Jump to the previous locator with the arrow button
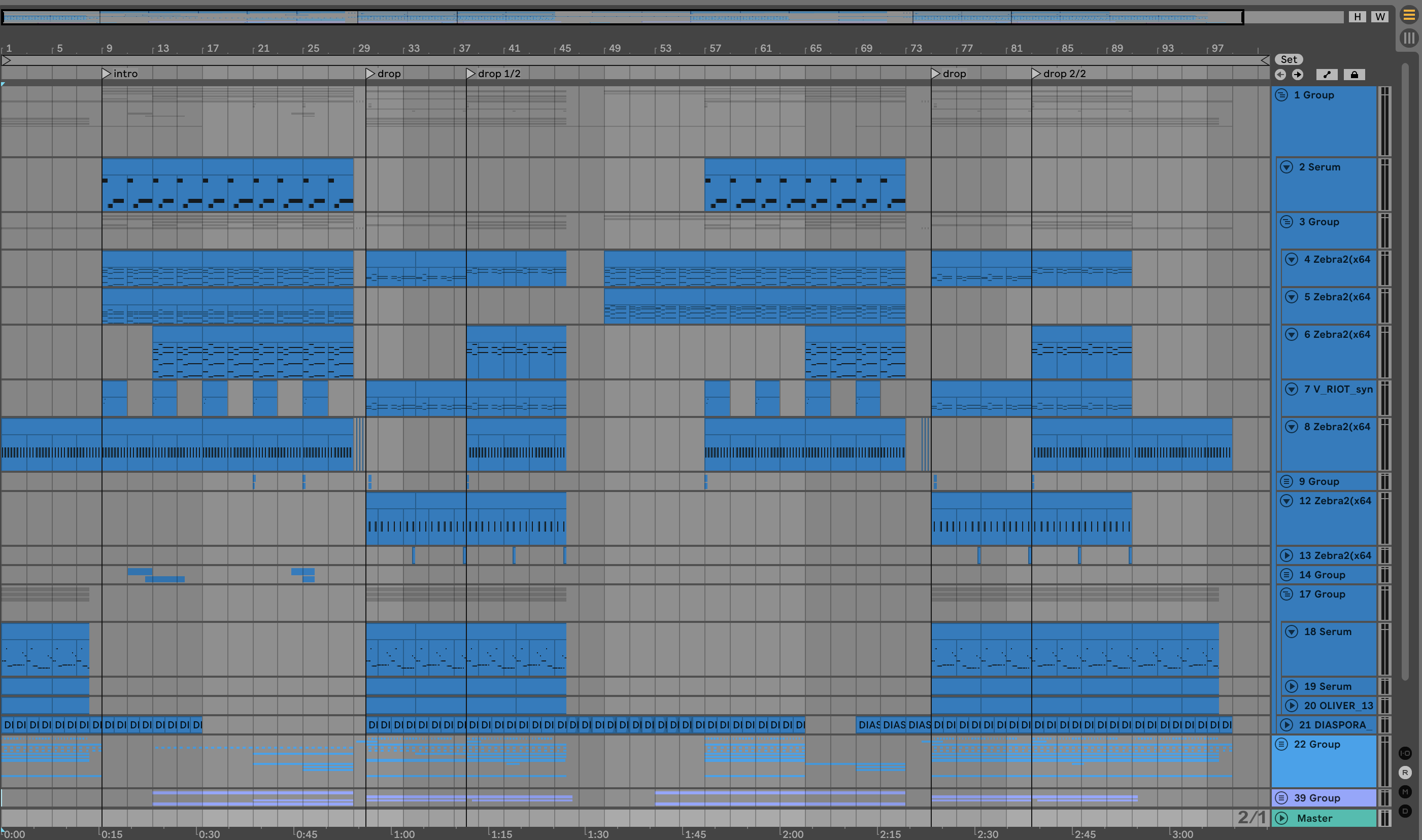Viewport: 1422px width, 840px height. 1280,75
